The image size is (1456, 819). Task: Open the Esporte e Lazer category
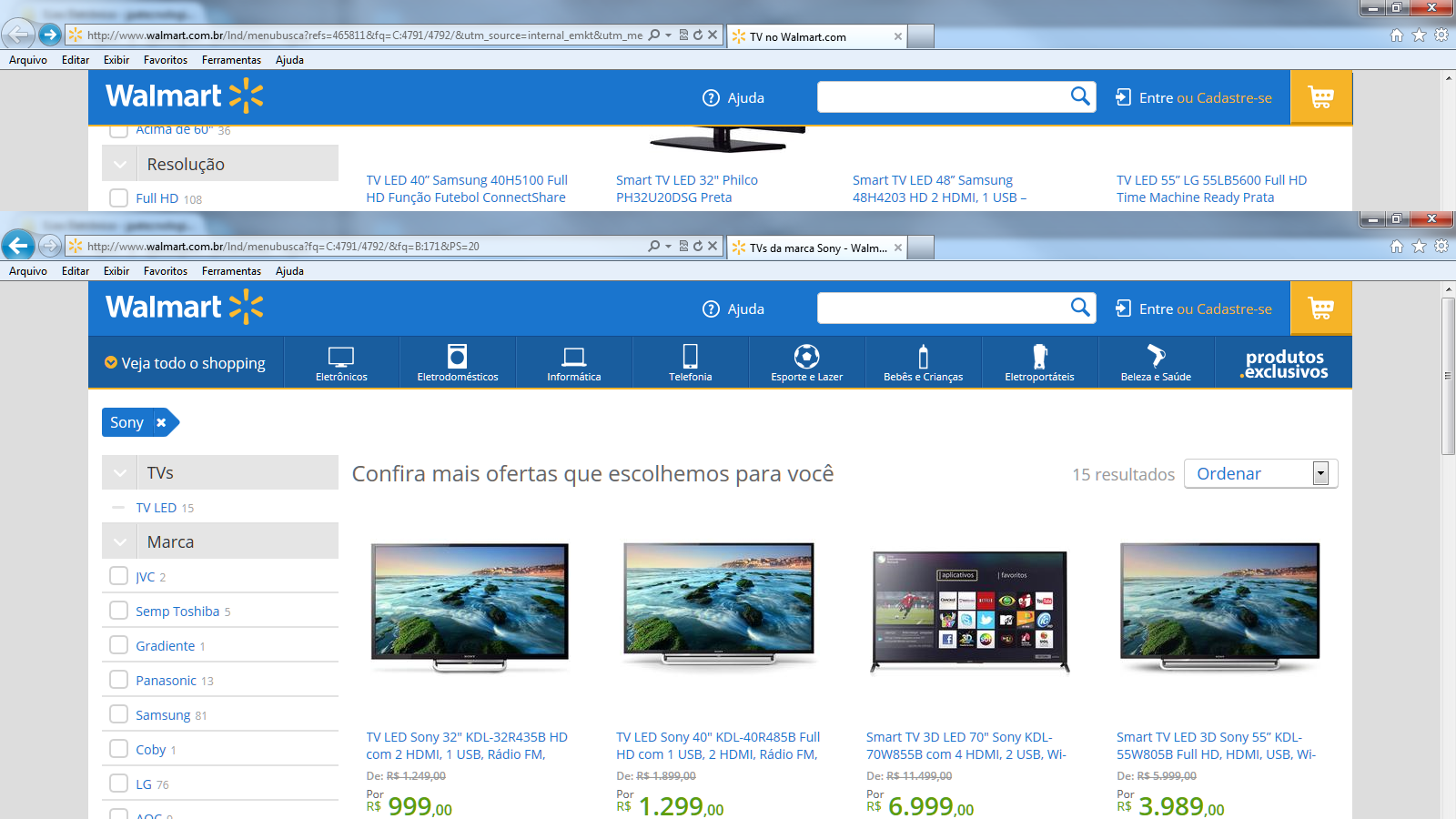tap(807, 363)
